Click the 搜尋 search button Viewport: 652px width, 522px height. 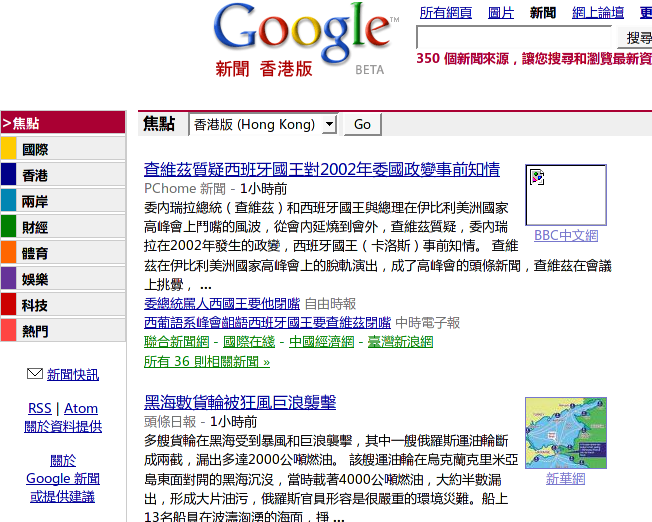click(636, 38)
